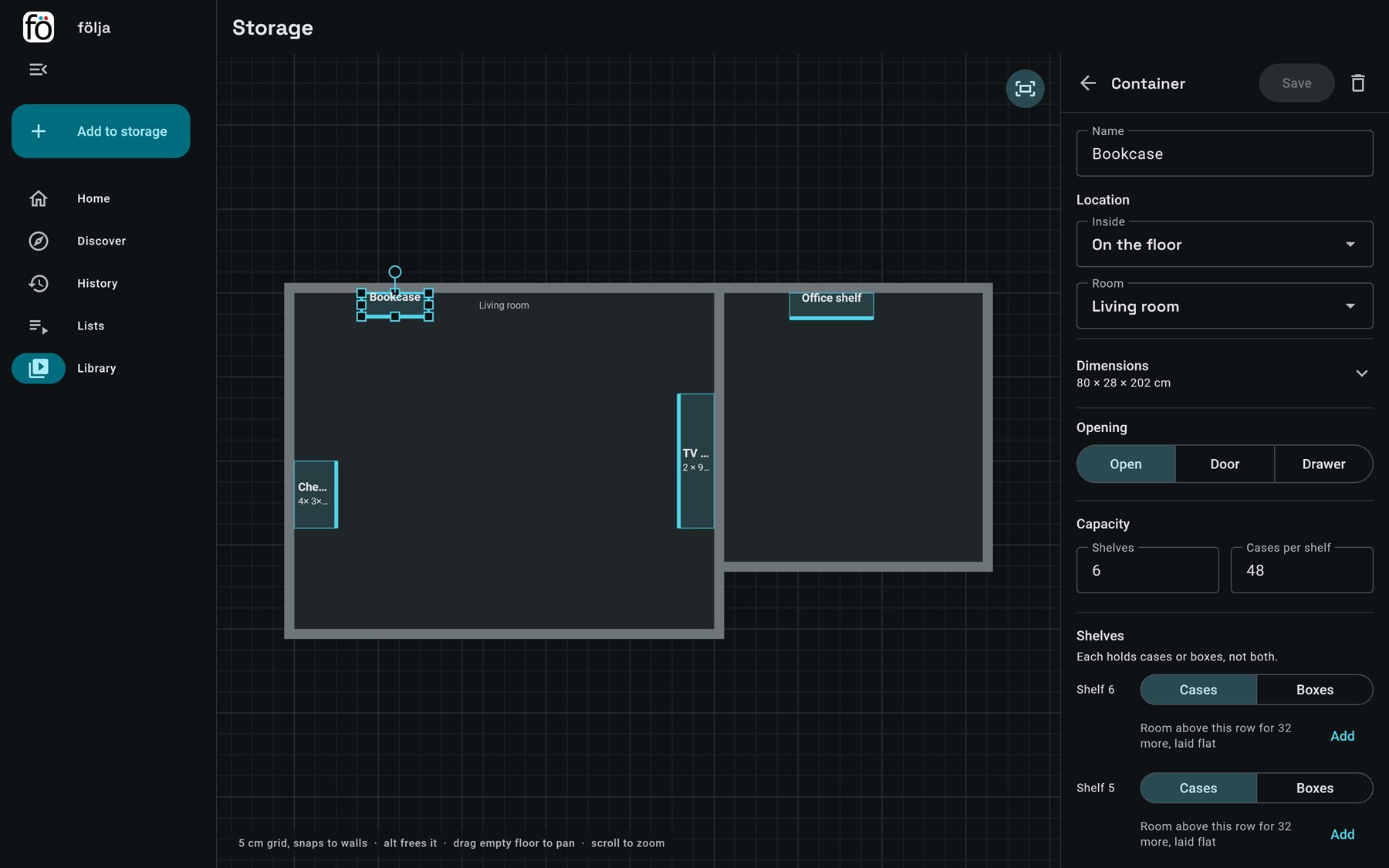Click the Lists playlist icon

(38, 326)
